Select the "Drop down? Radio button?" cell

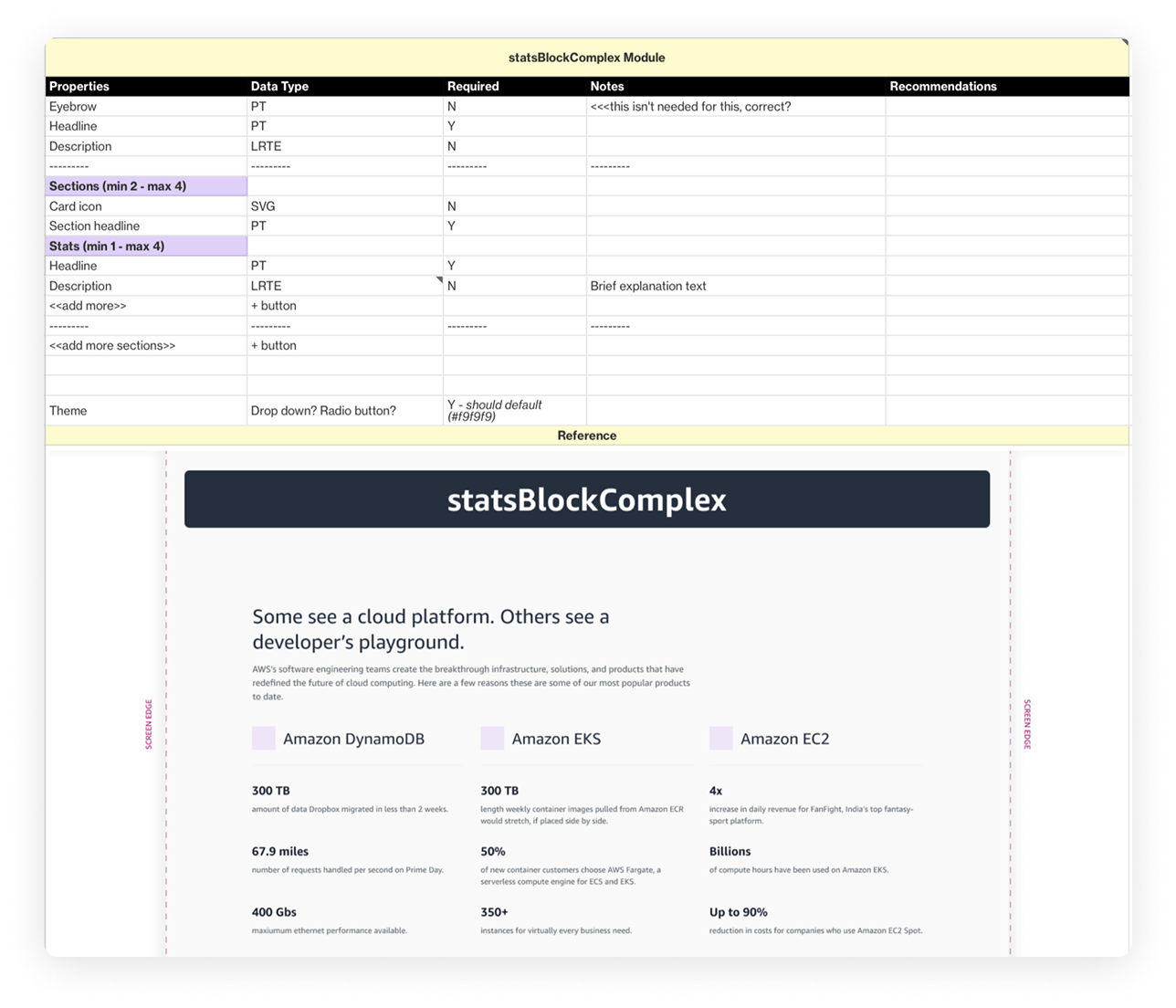pyautogui.click(x=345, y=410)
